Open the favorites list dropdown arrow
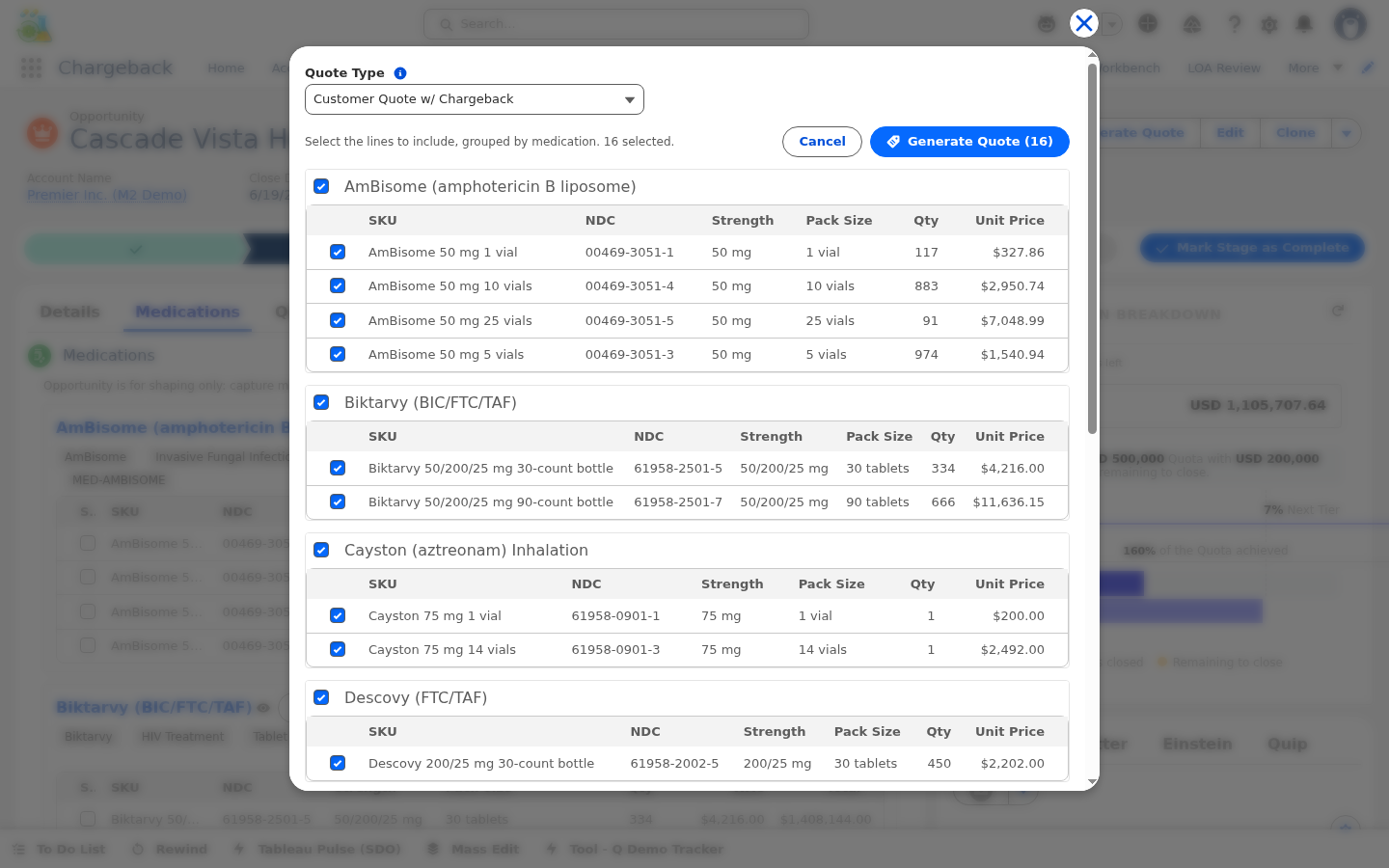 coord(1114,24)
